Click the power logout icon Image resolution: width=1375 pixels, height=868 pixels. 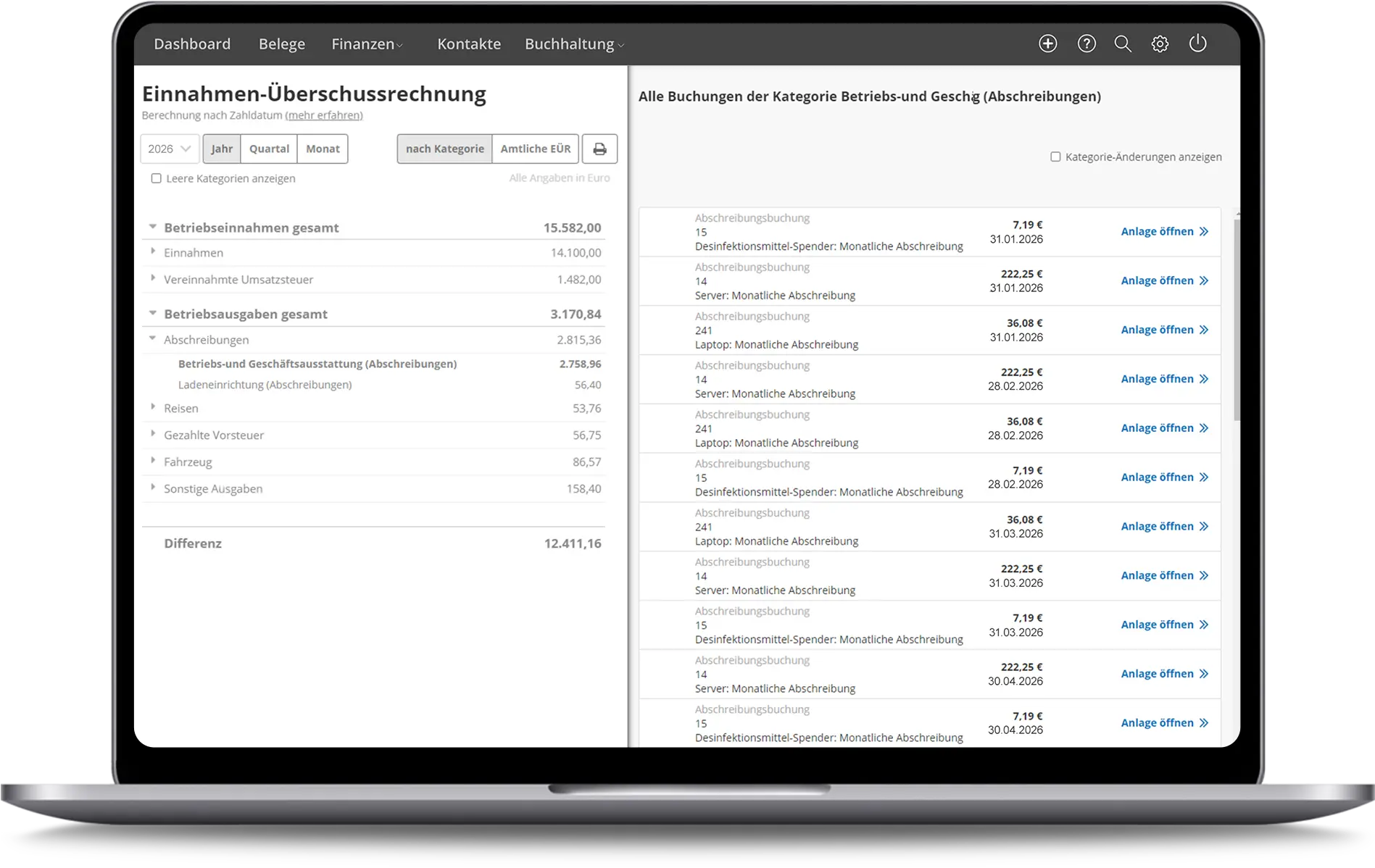1197,43
